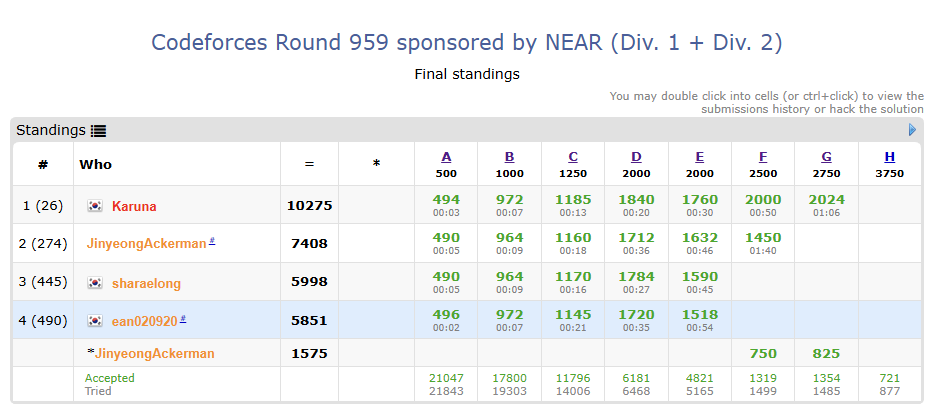The width and height of the screenshot is (934, 410).
Task: Open Karuna's profile link
Action: click(x=134, y=207)
